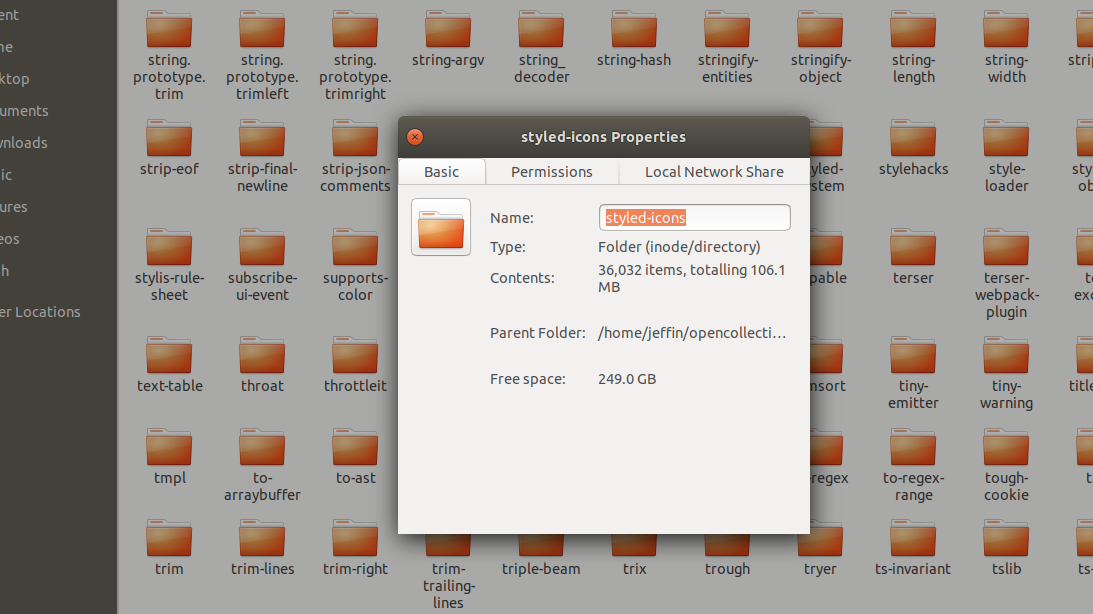
Task: Select the tough-cookie folder
Action: tap(1006, 465)
